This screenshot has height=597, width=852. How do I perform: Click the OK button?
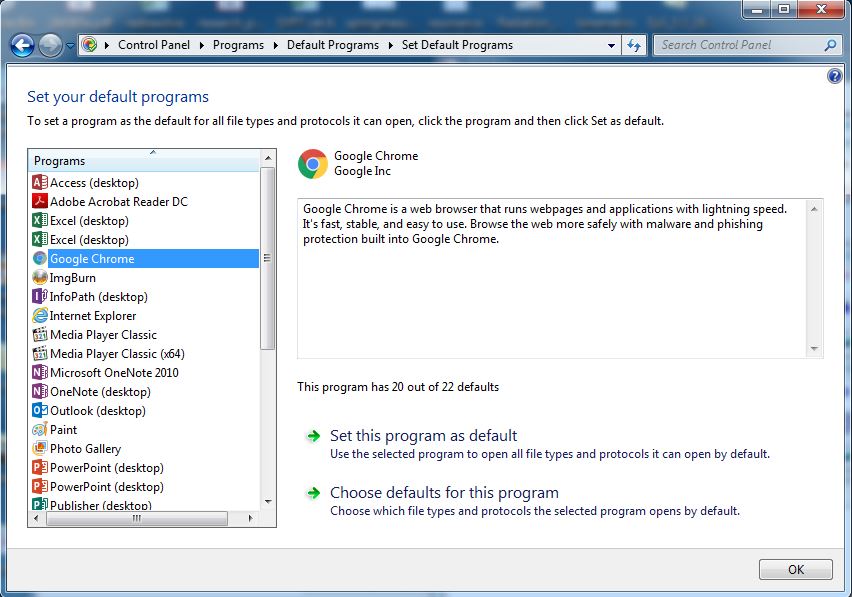[795, 569]
